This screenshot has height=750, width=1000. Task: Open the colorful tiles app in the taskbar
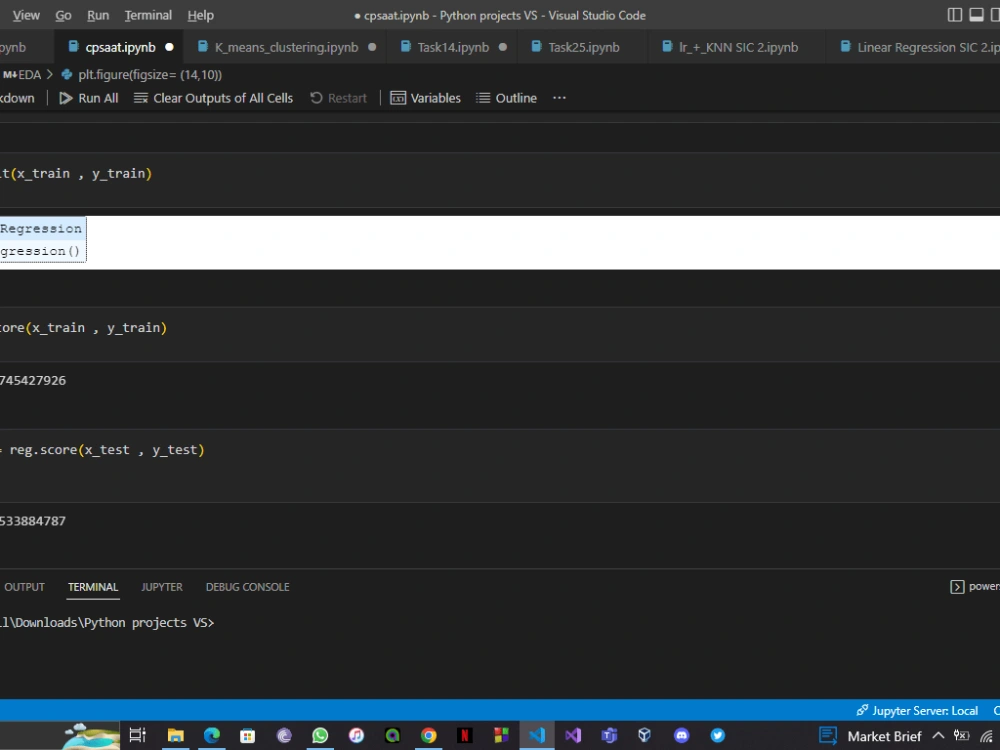click(x=501, y=735)
